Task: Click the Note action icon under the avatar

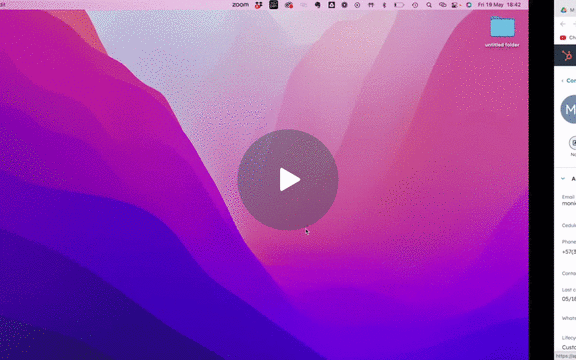Action: [573, 143]
